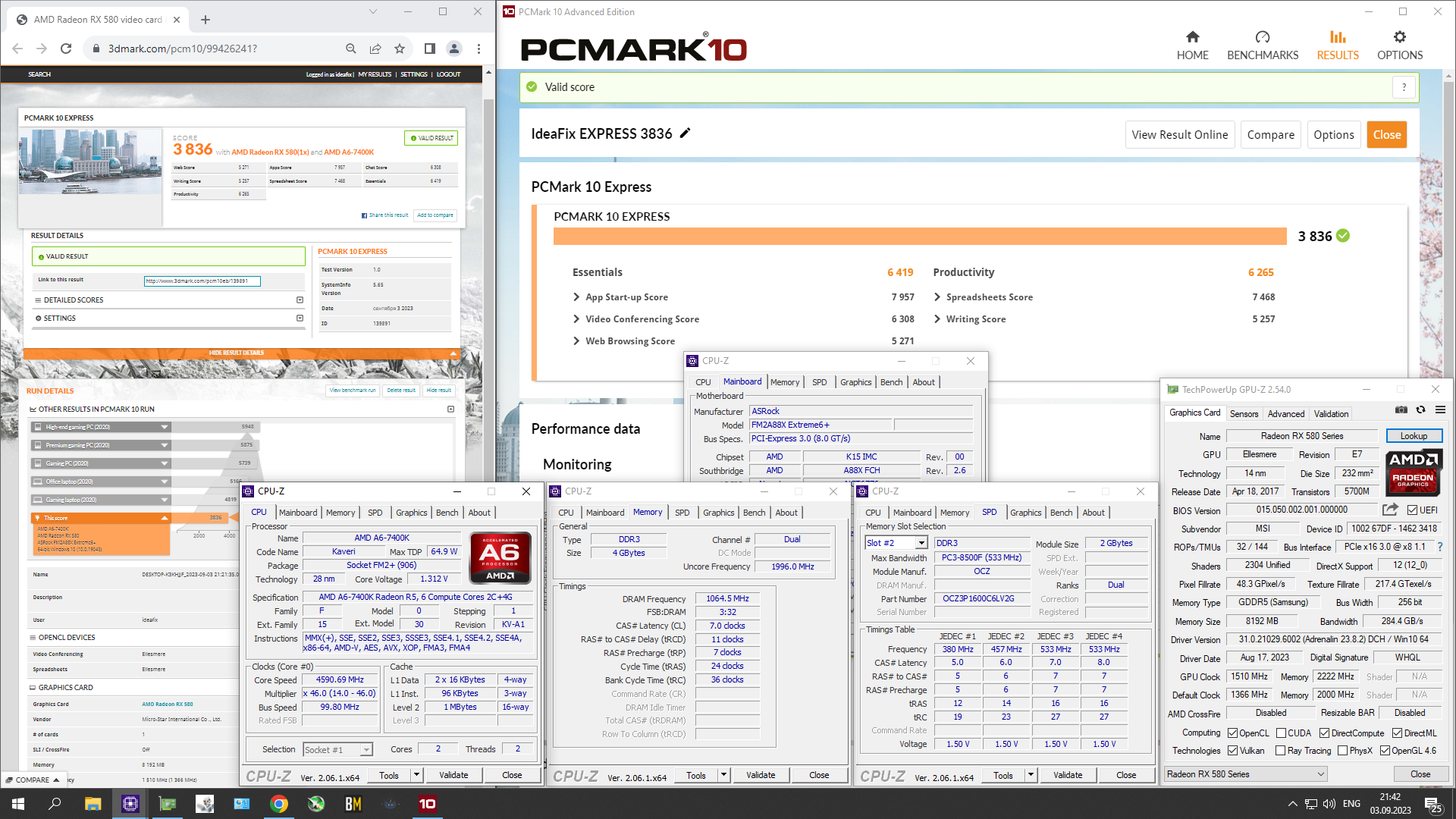Screen dimensions: 1456x819
Task: Open the help question mark button
Action: tap(1404, 87)
